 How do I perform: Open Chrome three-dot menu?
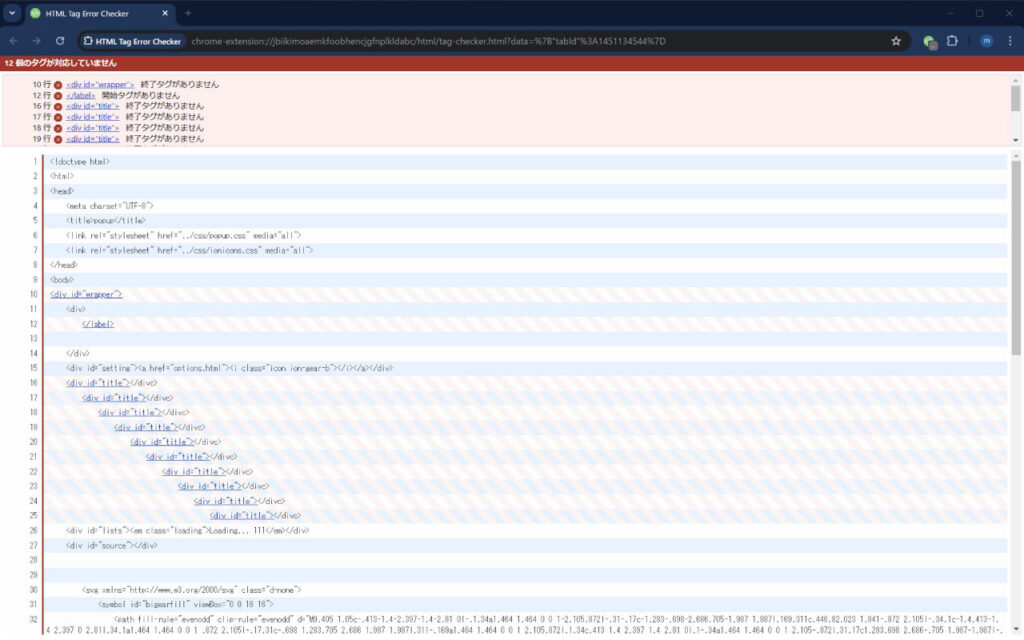[1010, 40]
